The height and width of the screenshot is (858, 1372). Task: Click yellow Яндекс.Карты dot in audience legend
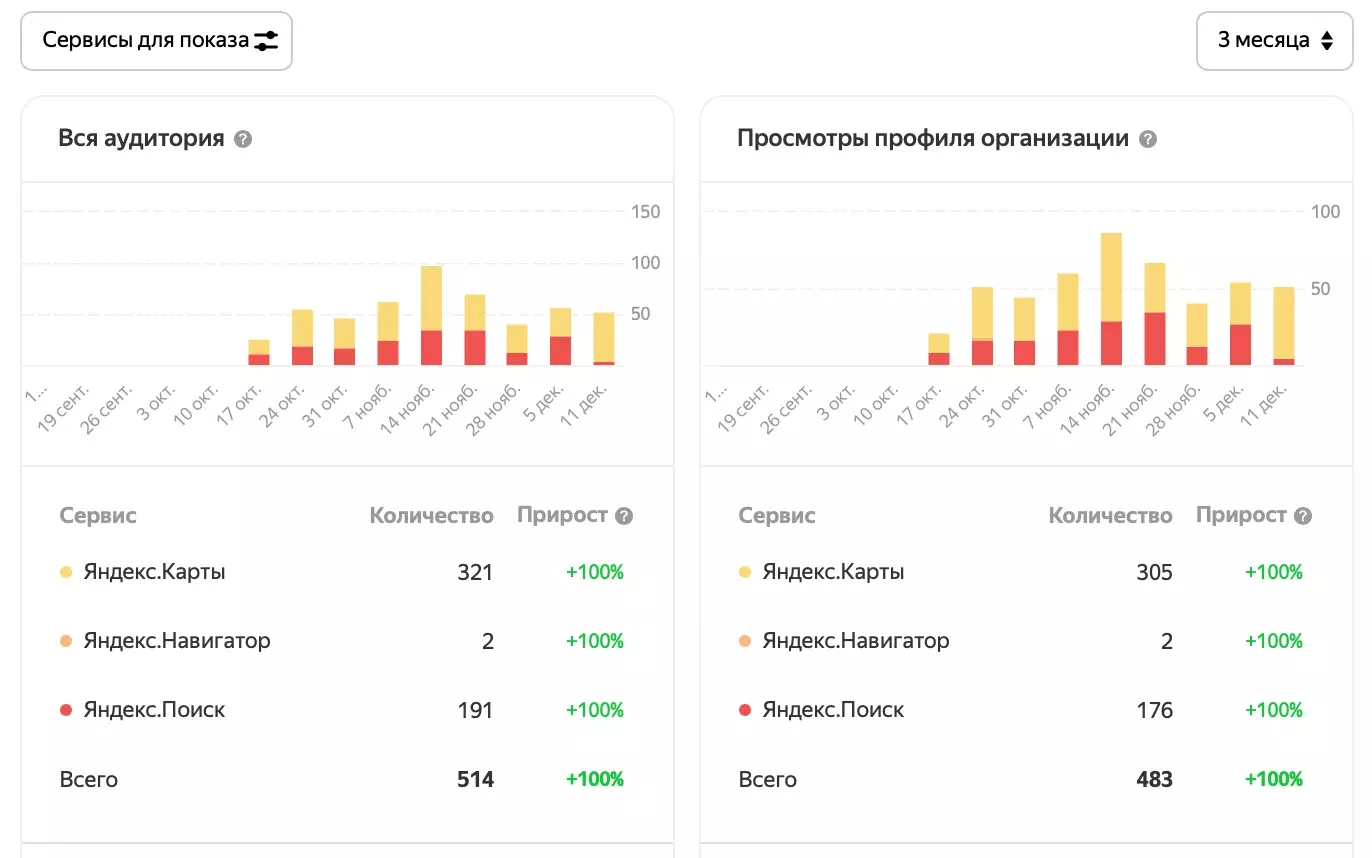[66, 573]
